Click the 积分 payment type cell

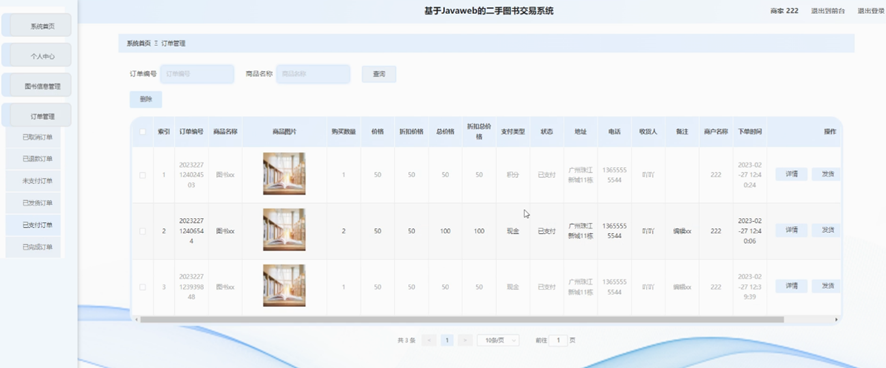[513, 175]
